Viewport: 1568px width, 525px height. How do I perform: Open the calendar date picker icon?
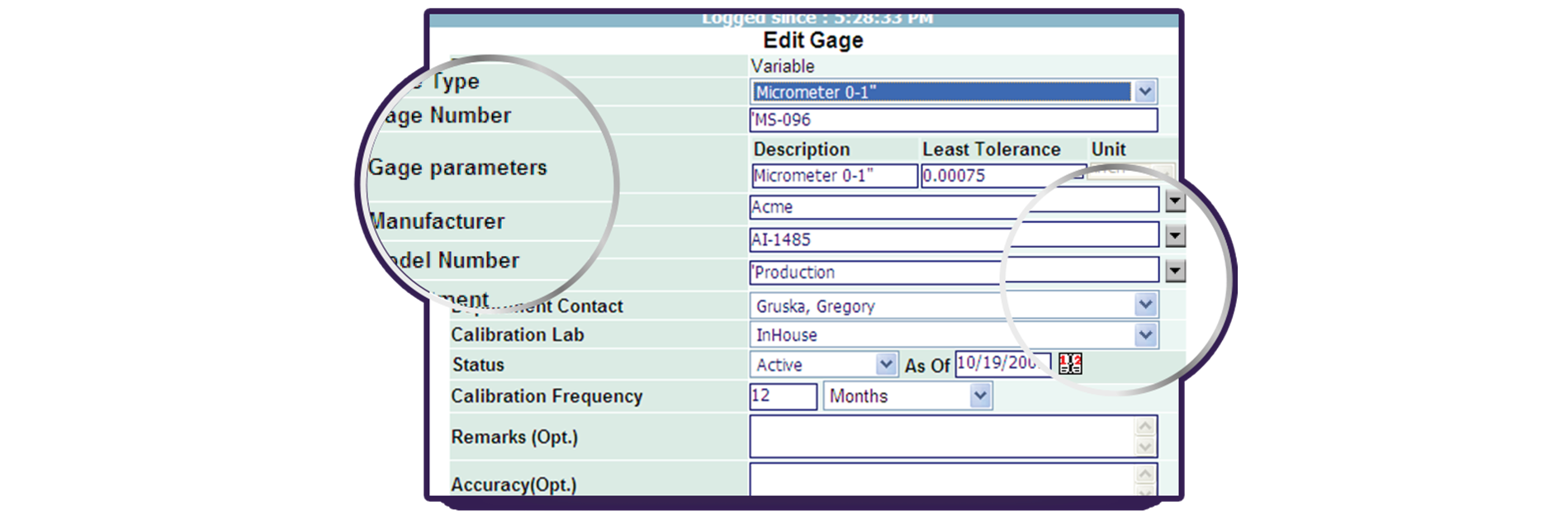point(1070,364)
